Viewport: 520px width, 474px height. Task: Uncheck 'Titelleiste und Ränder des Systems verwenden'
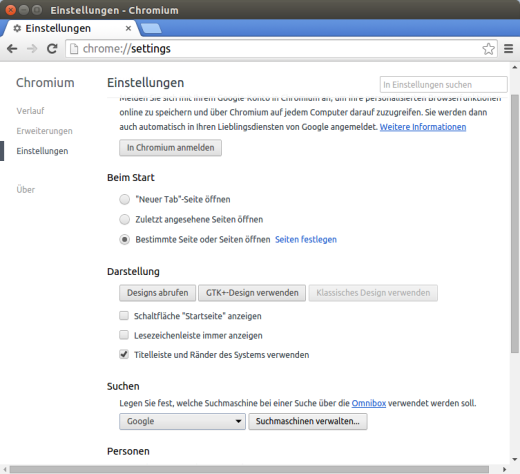(124, 354)
